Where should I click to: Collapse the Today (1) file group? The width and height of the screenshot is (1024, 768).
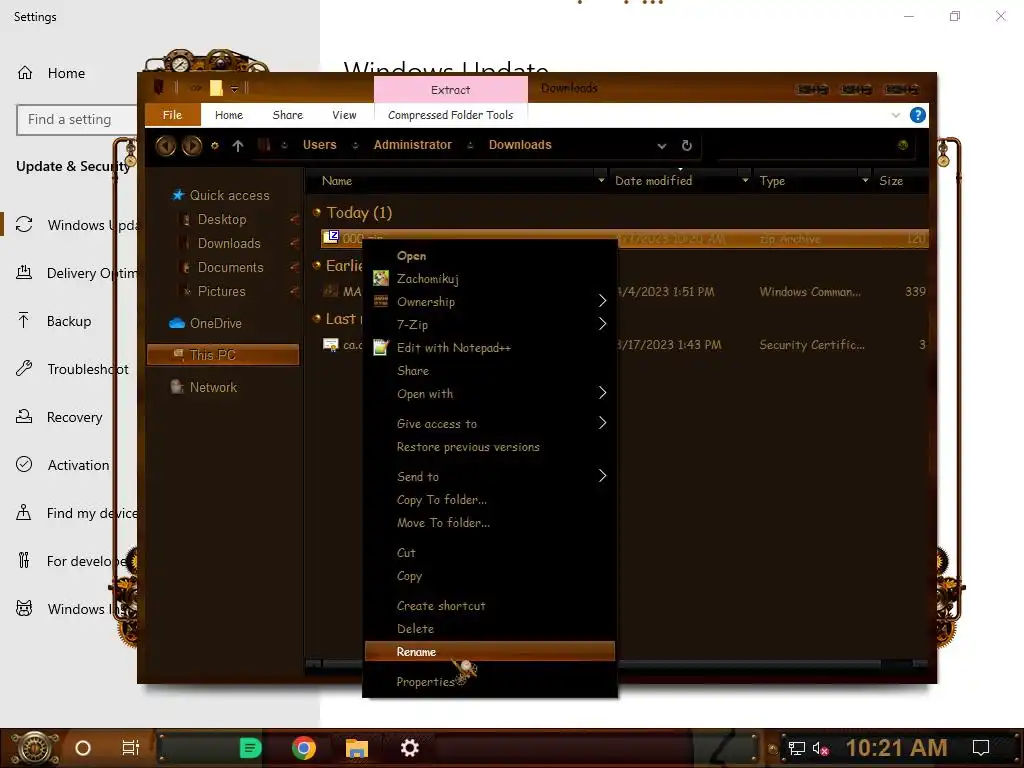click(x=317, y=212)
